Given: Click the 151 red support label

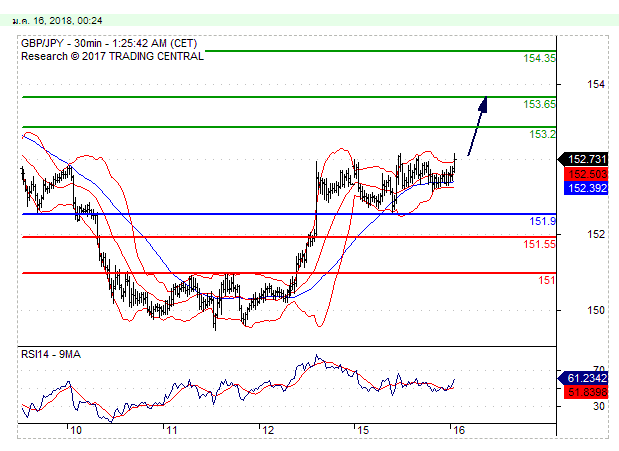Looking at the screenshot, I should tap(547, 280).
